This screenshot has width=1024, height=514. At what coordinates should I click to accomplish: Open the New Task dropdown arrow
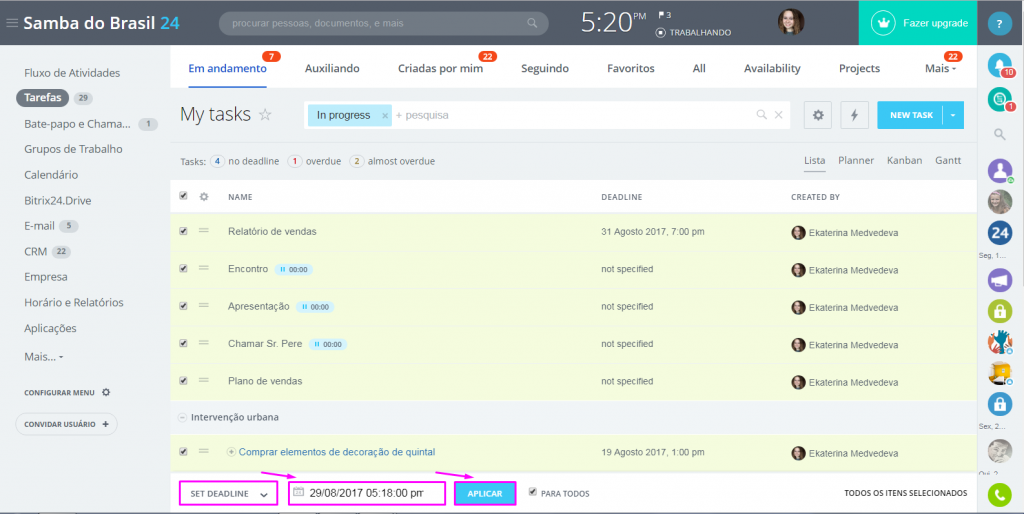pyautogui.click(x=953, y=115)
